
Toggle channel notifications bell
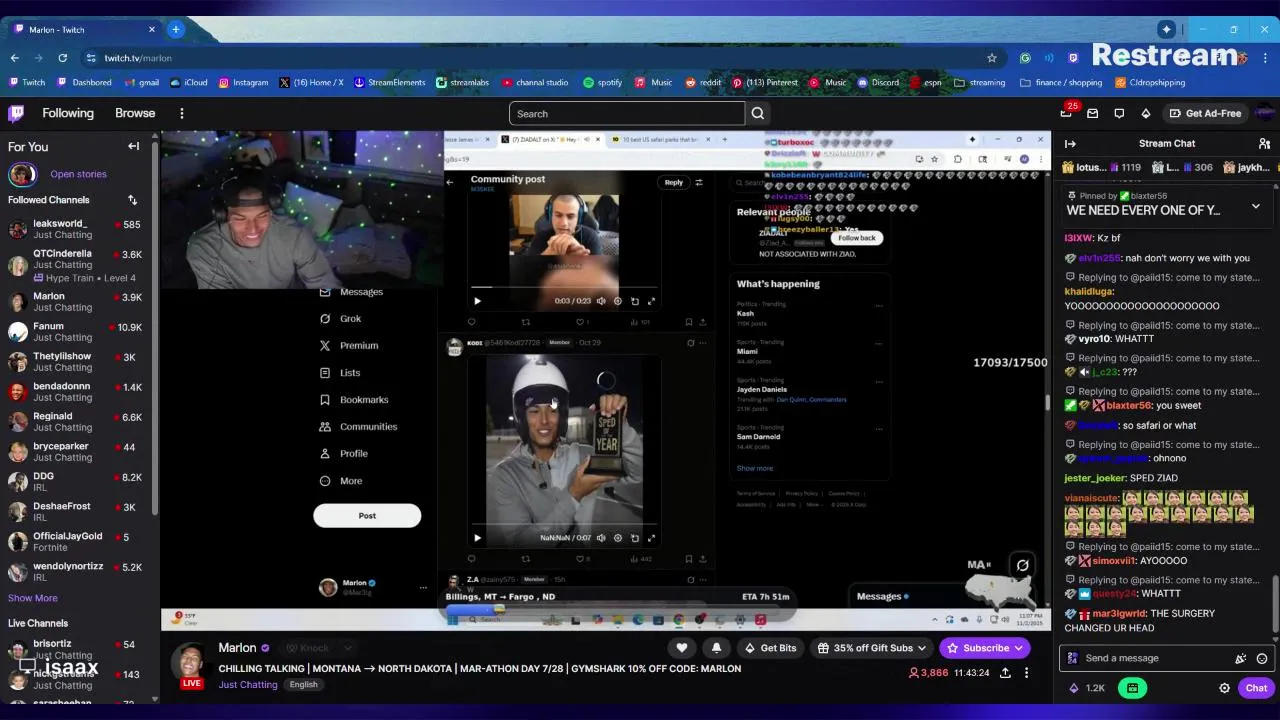click(716, 648)
